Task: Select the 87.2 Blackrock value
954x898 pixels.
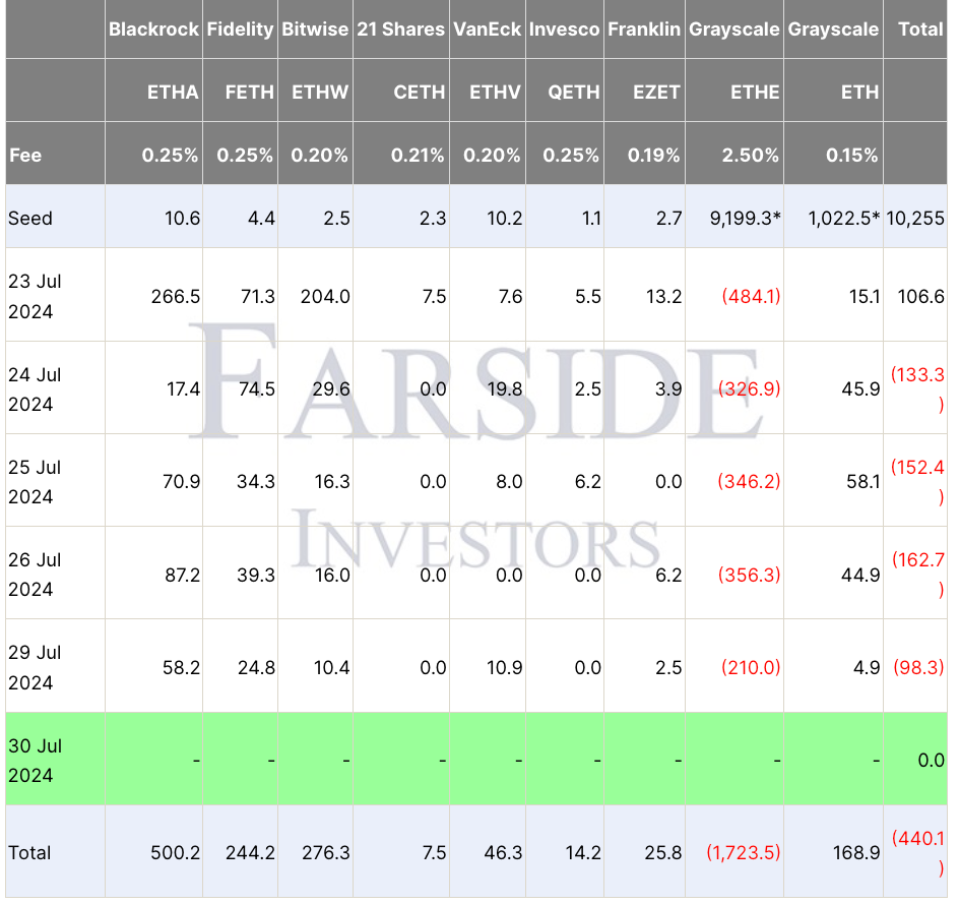Action: 183,574
